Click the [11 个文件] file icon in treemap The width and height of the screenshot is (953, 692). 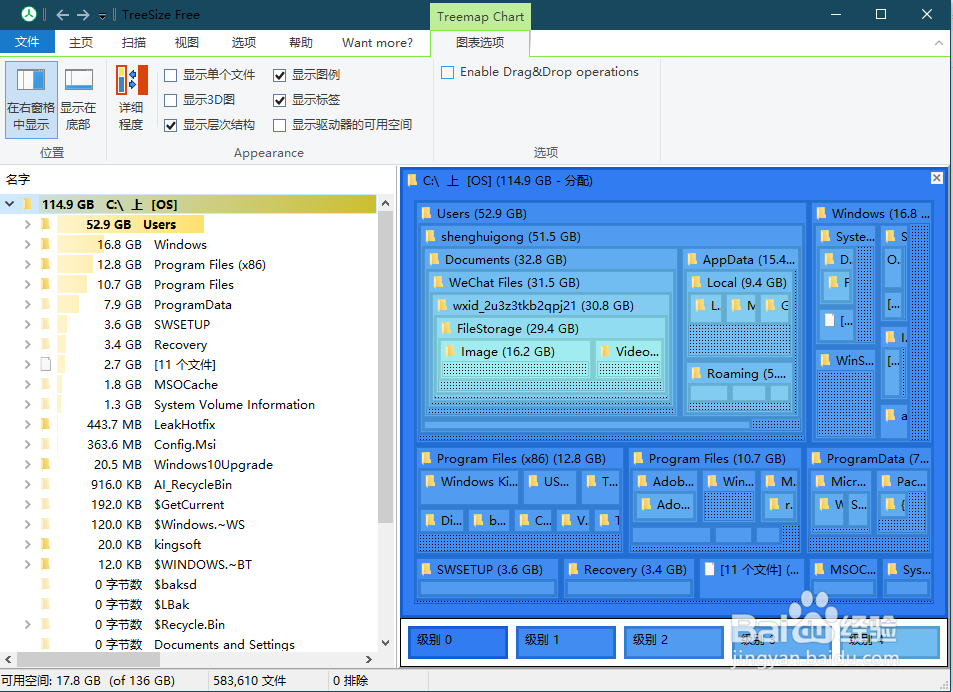coord(709,569)
